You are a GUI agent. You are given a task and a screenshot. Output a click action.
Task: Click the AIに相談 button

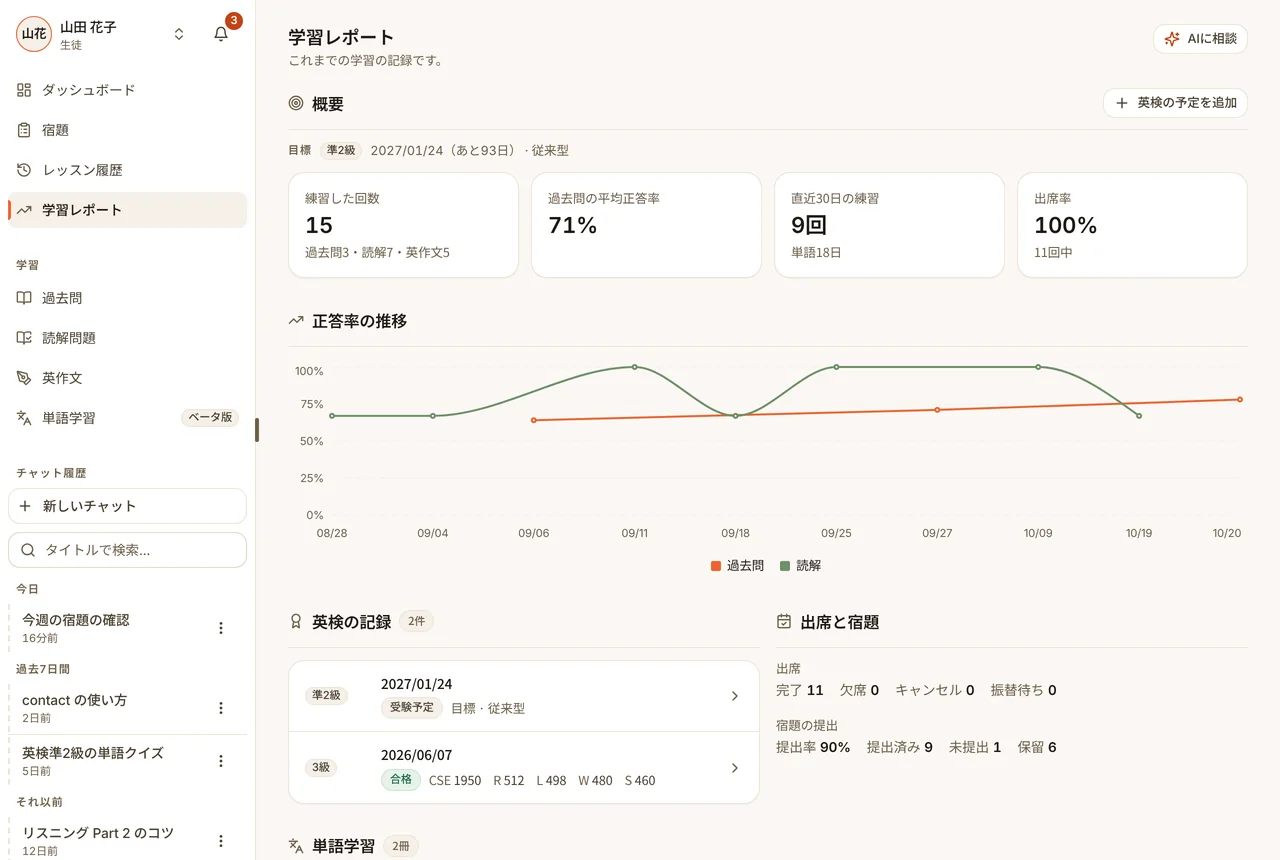tap(1200, 39)
